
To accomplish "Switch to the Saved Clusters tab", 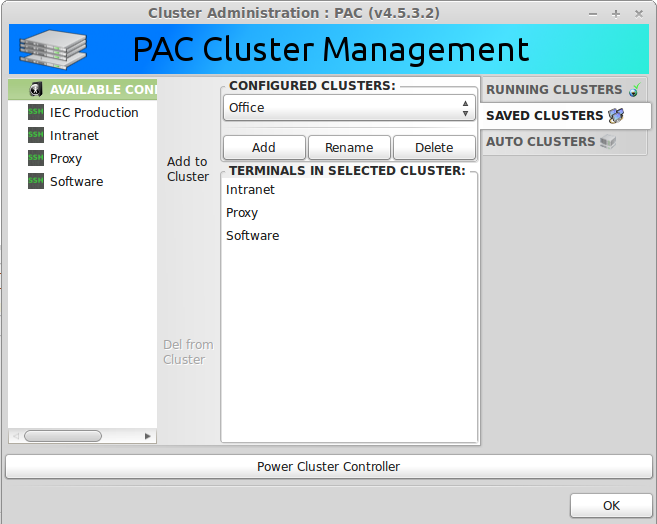I will coord(566,116).
